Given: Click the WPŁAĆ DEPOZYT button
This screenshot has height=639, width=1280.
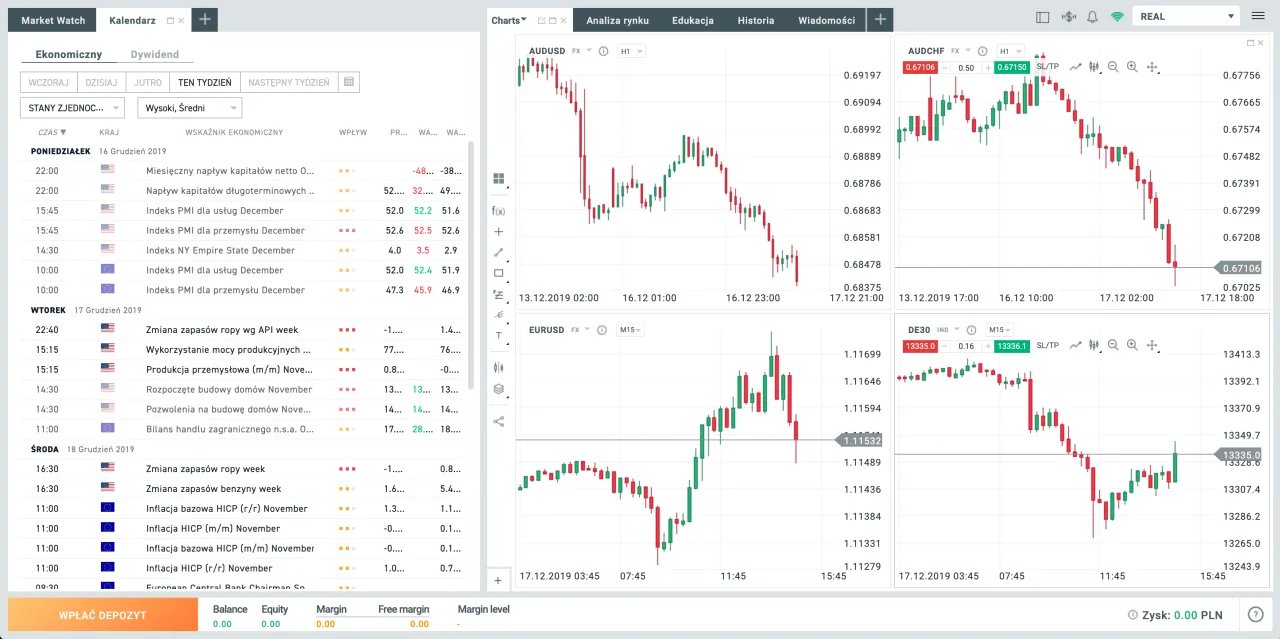Looking at the screenshot, I should point(102,615).
